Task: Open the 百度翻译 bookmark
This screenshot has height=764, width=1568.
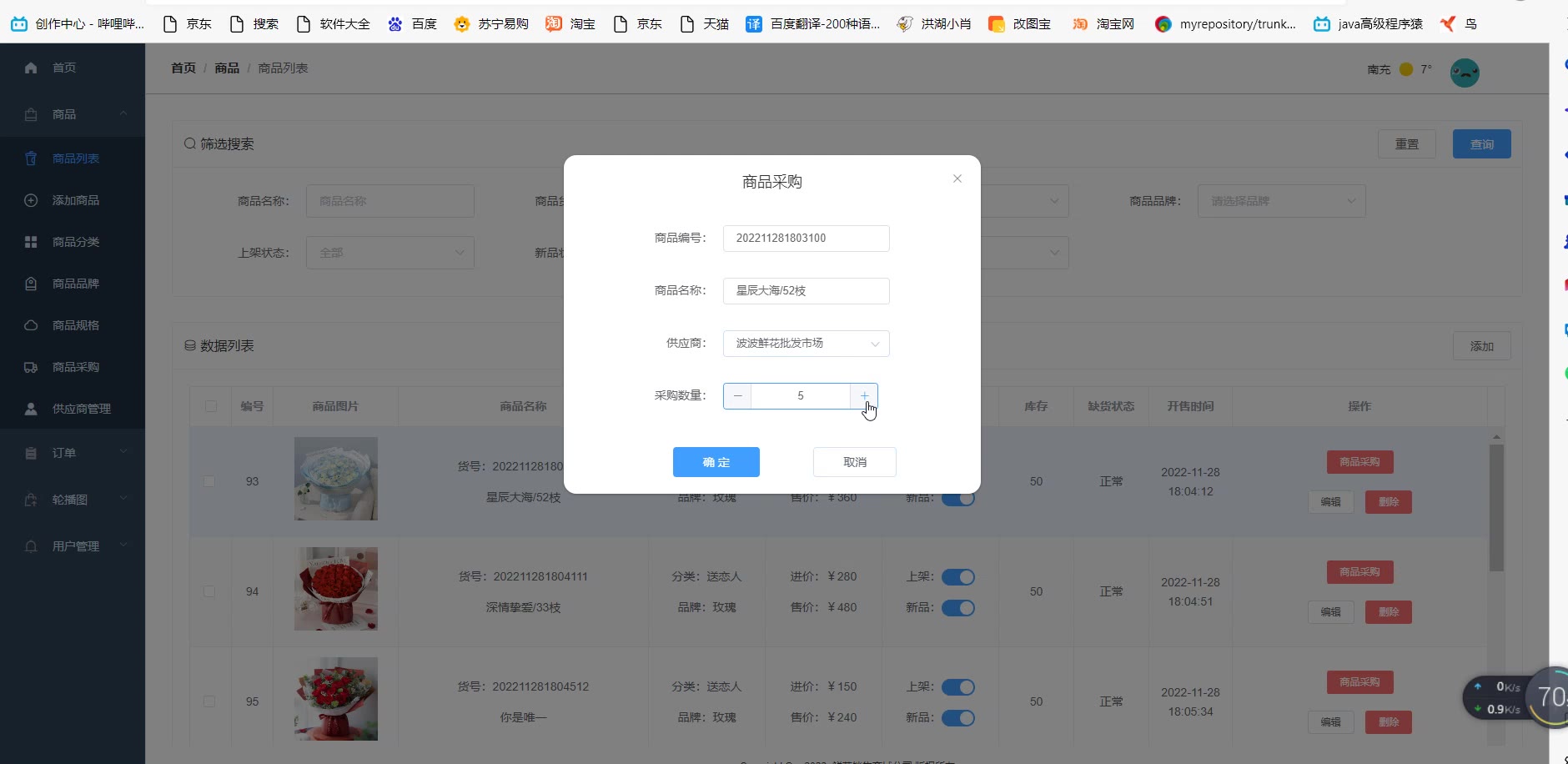Action: pos(813,24)
